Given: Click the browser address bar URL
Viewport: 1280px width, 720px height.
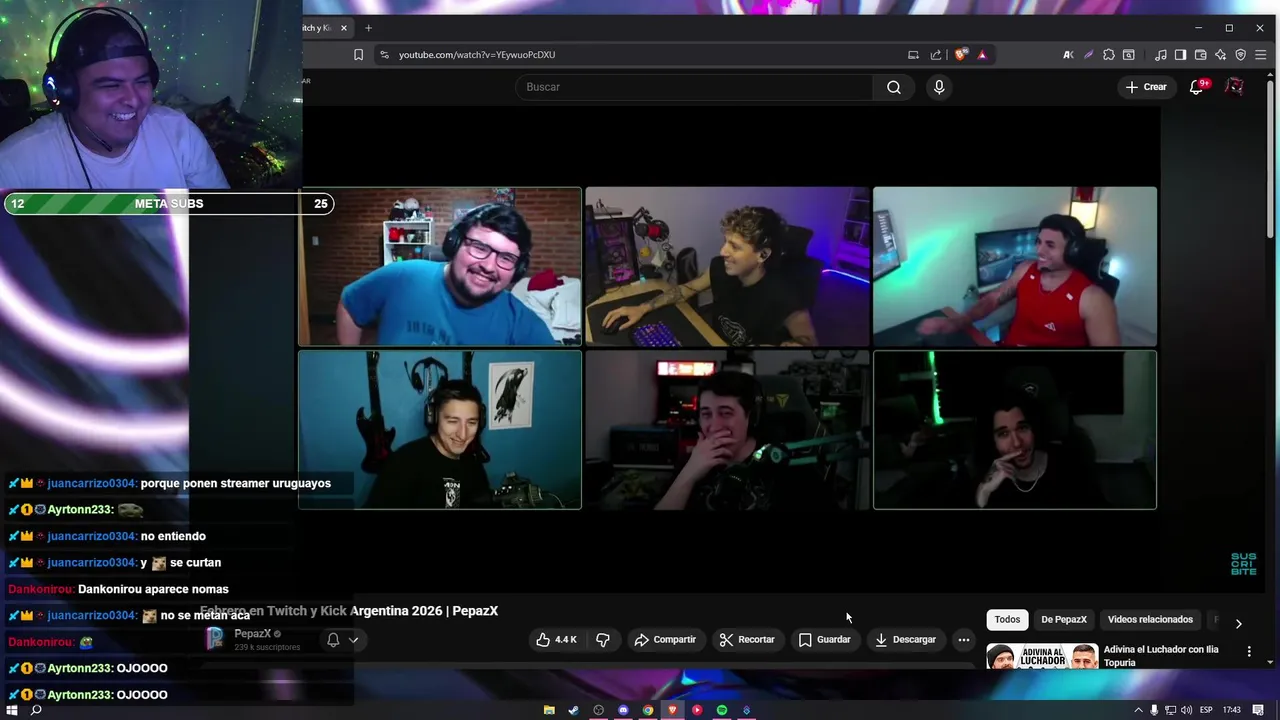Looking at the screenshot, I should coord(477,55).
